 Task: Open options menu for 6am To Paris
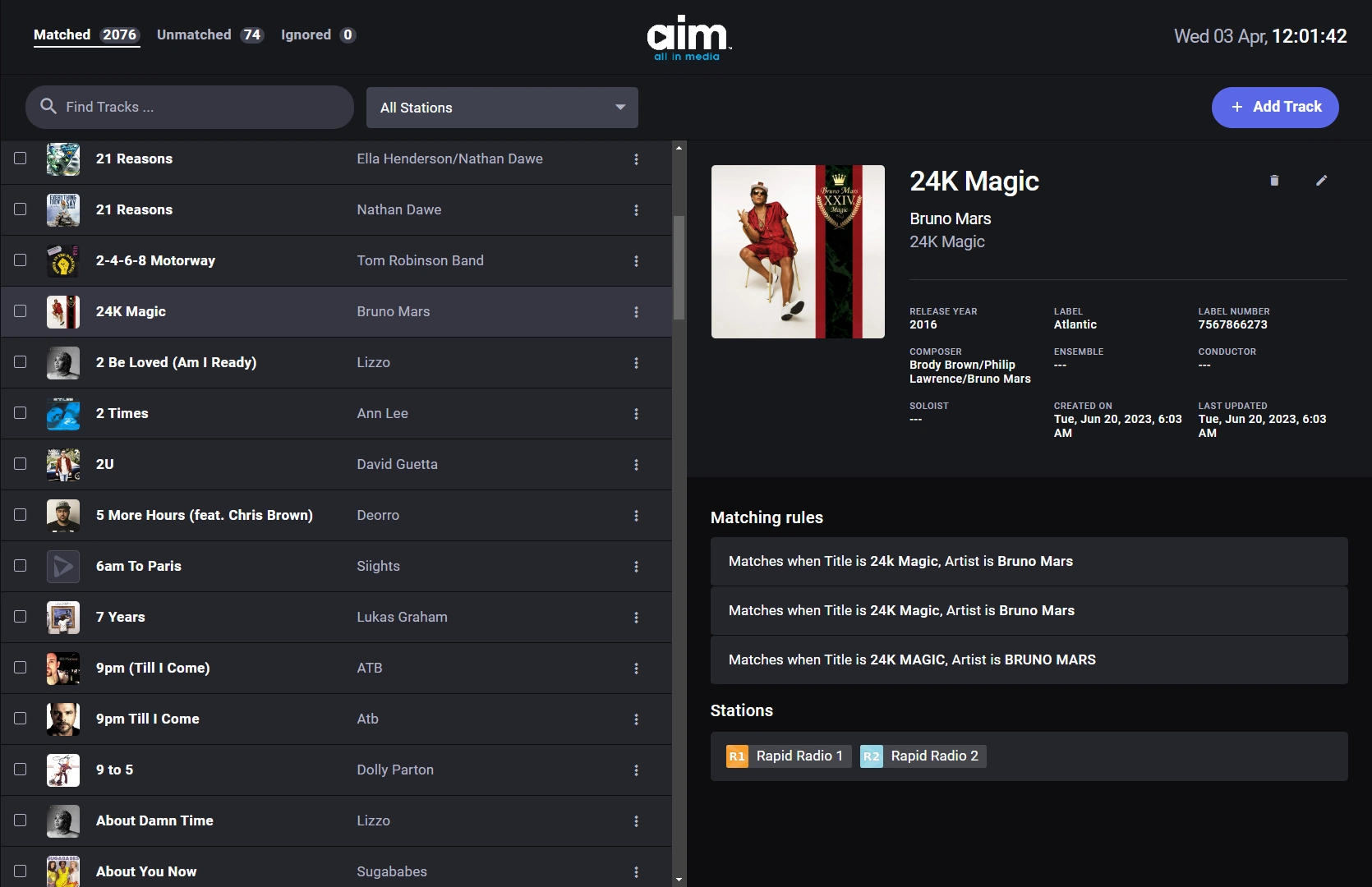pos(636,567)
